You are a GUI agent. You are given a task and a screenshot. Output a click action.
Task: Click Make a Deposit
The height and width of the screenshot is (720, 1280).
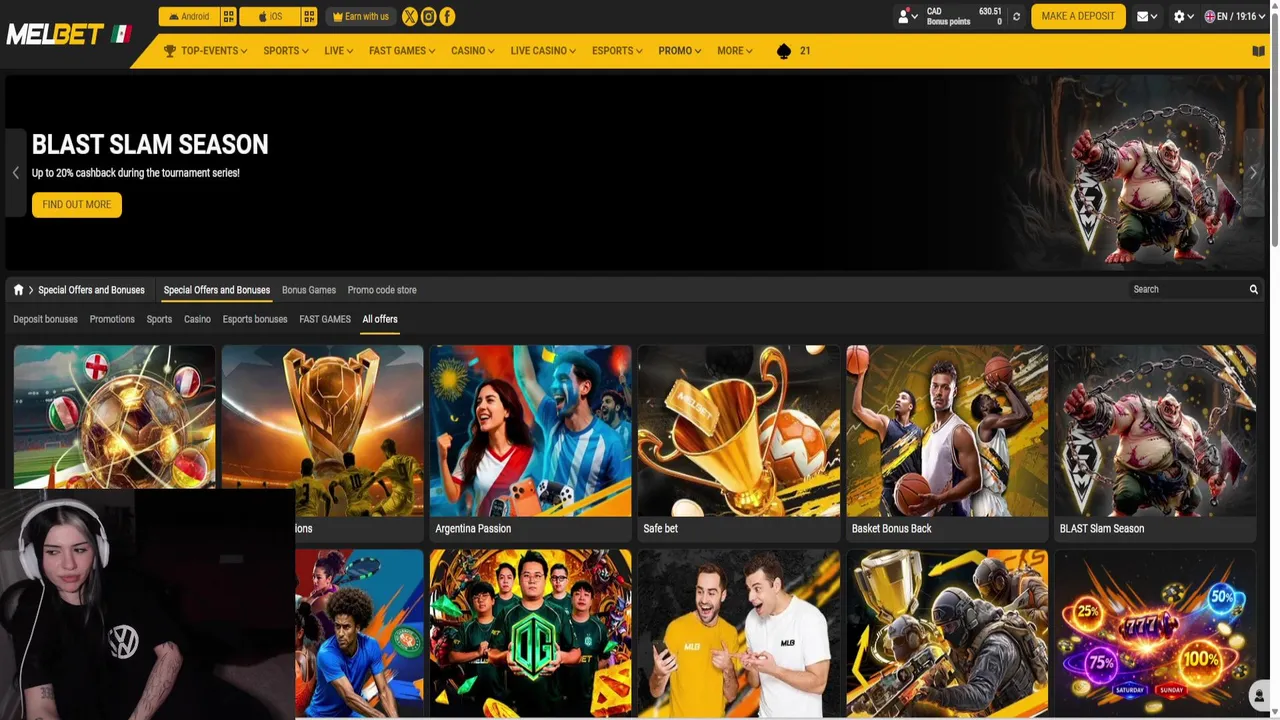(x=1078, y=16)
